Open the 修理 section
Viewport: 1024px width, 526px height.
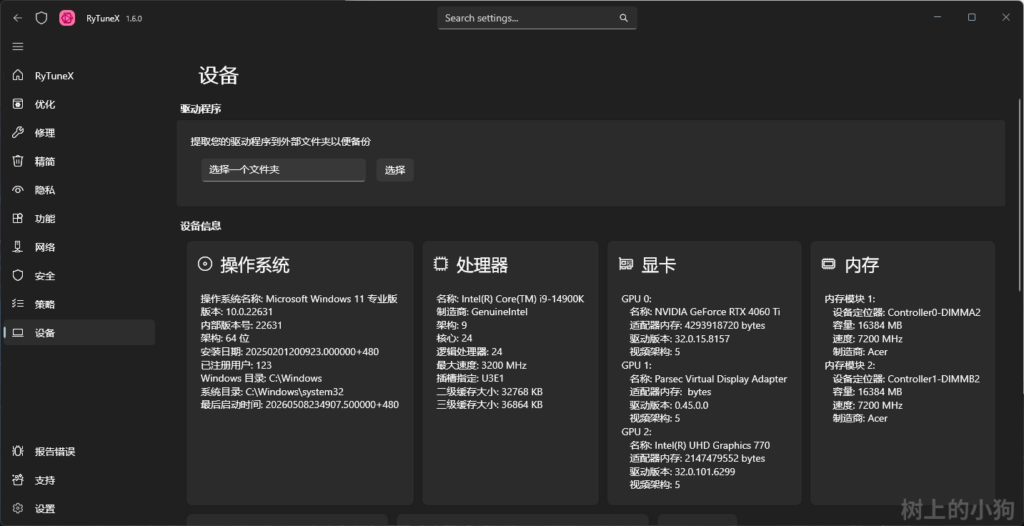coord(79,133)
